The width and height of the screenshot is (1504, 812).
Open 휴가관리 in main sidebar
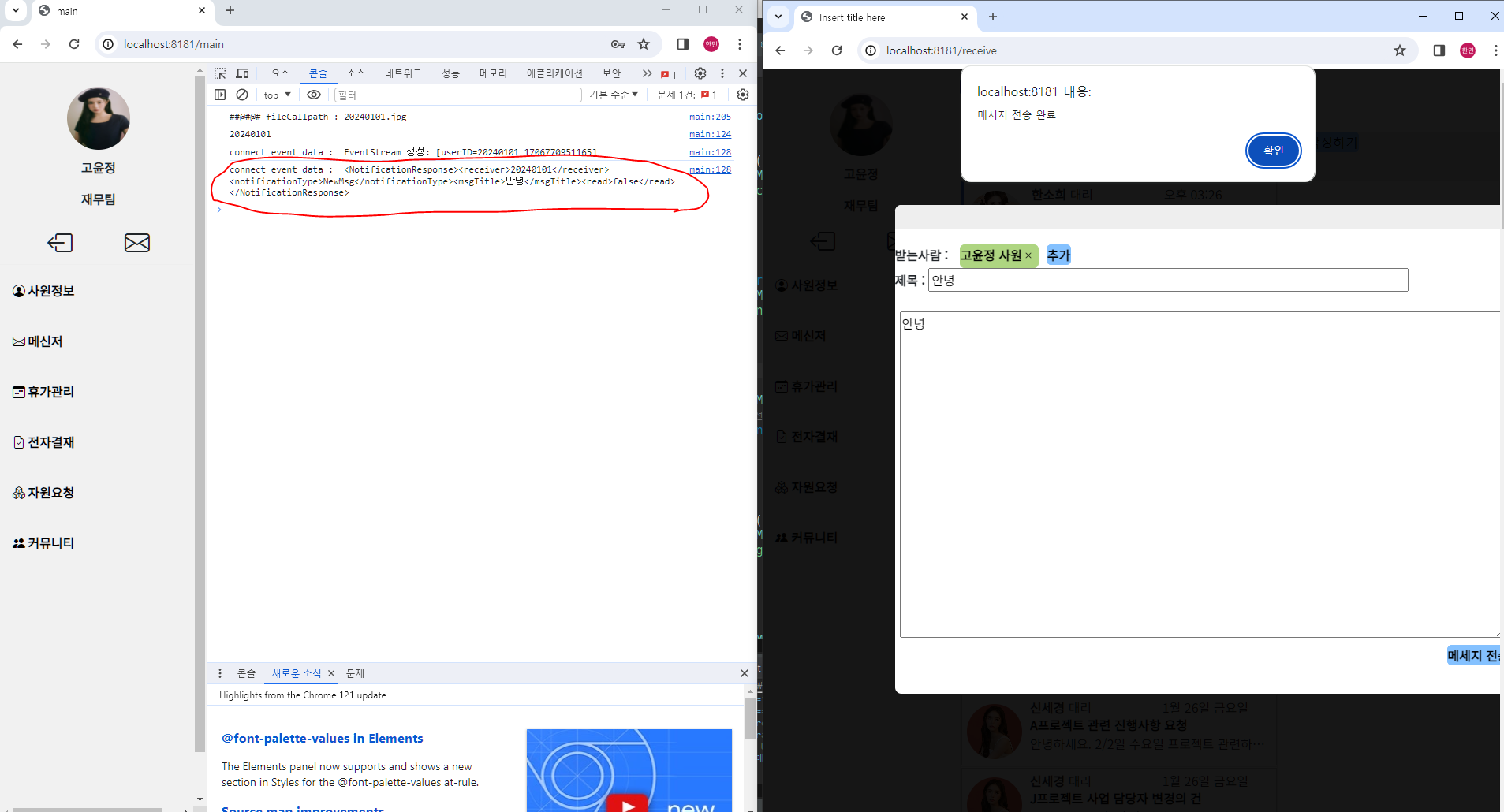[x=43, y=392]
